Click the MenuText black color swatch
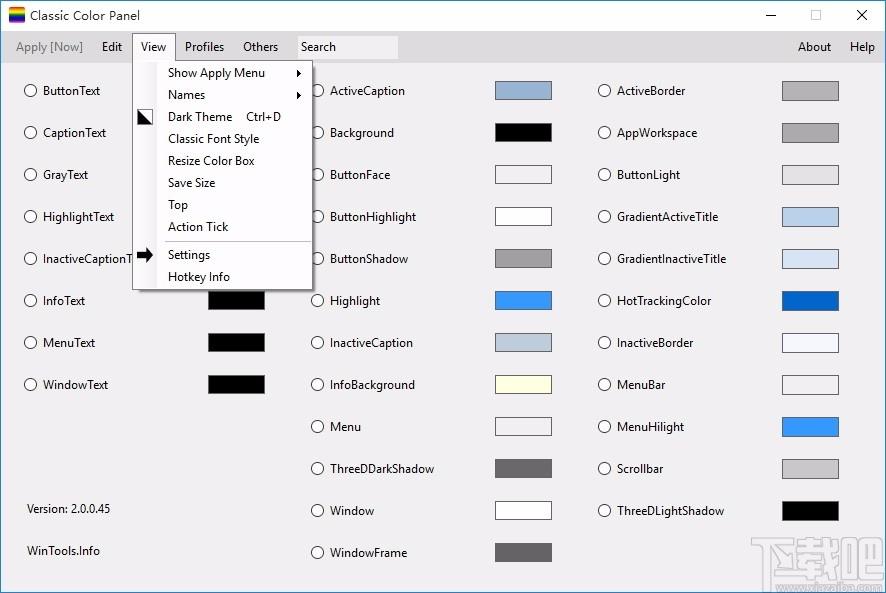Screen dimensions: 886x593 point(236,343)
